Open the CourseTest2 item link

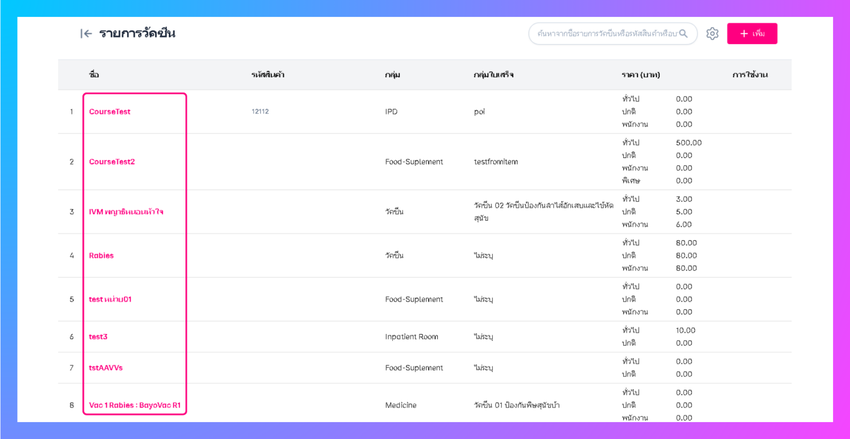(111, 162)
